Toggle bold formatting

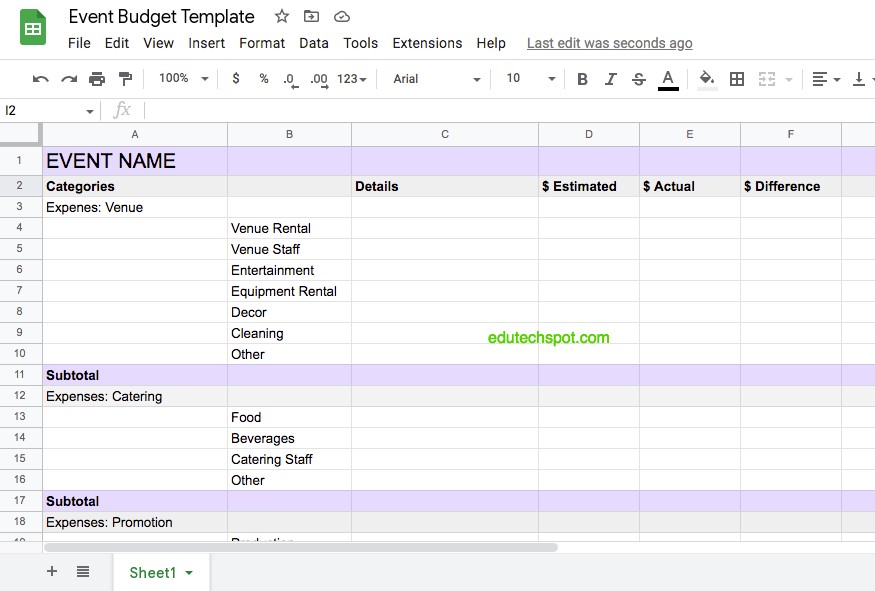583,78
